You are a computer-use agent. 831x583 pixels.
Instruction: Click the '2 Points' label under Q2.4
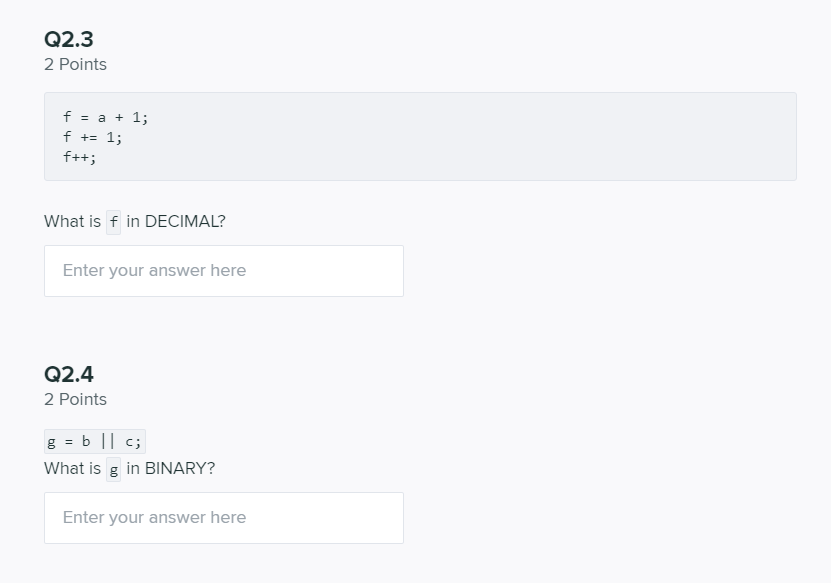(x=75, y=399)
